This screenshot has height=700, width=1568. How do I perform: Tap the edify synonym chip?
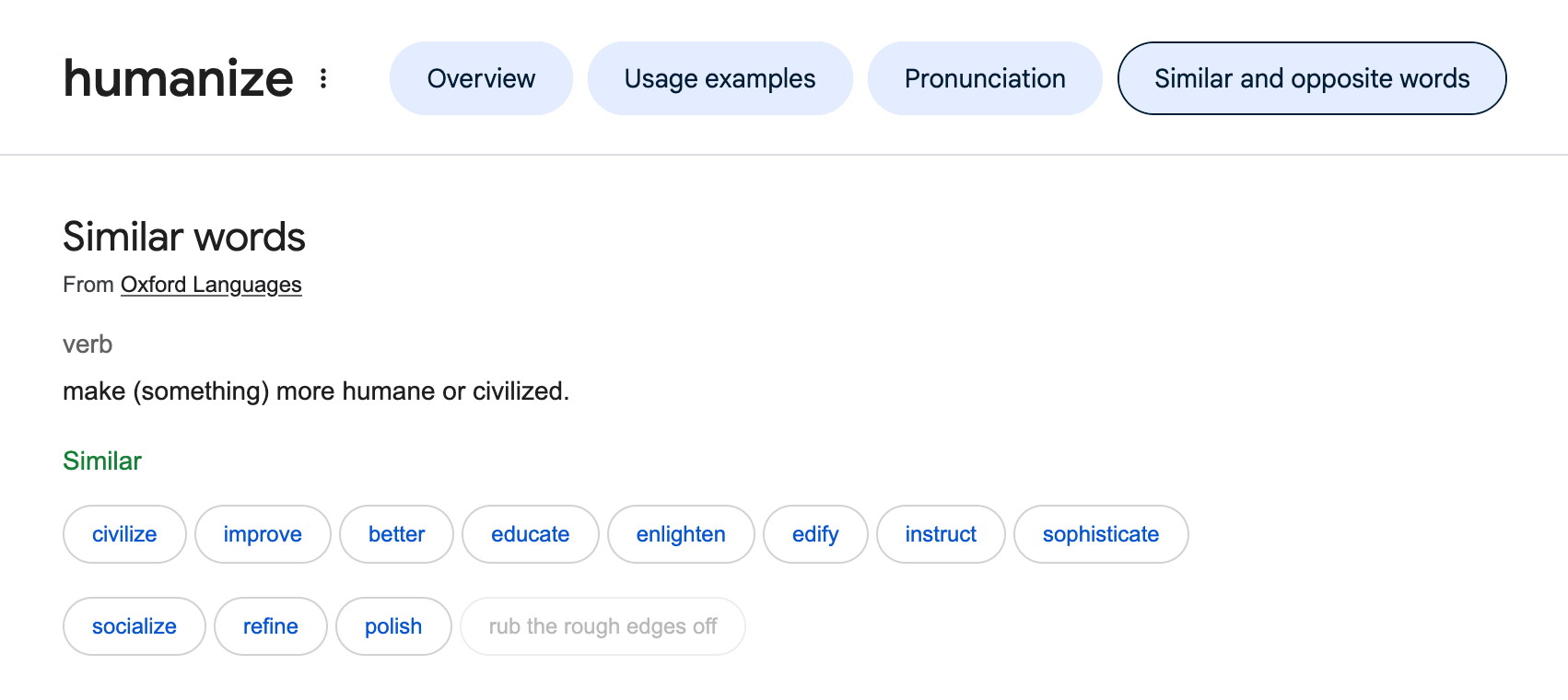(815, 534)
